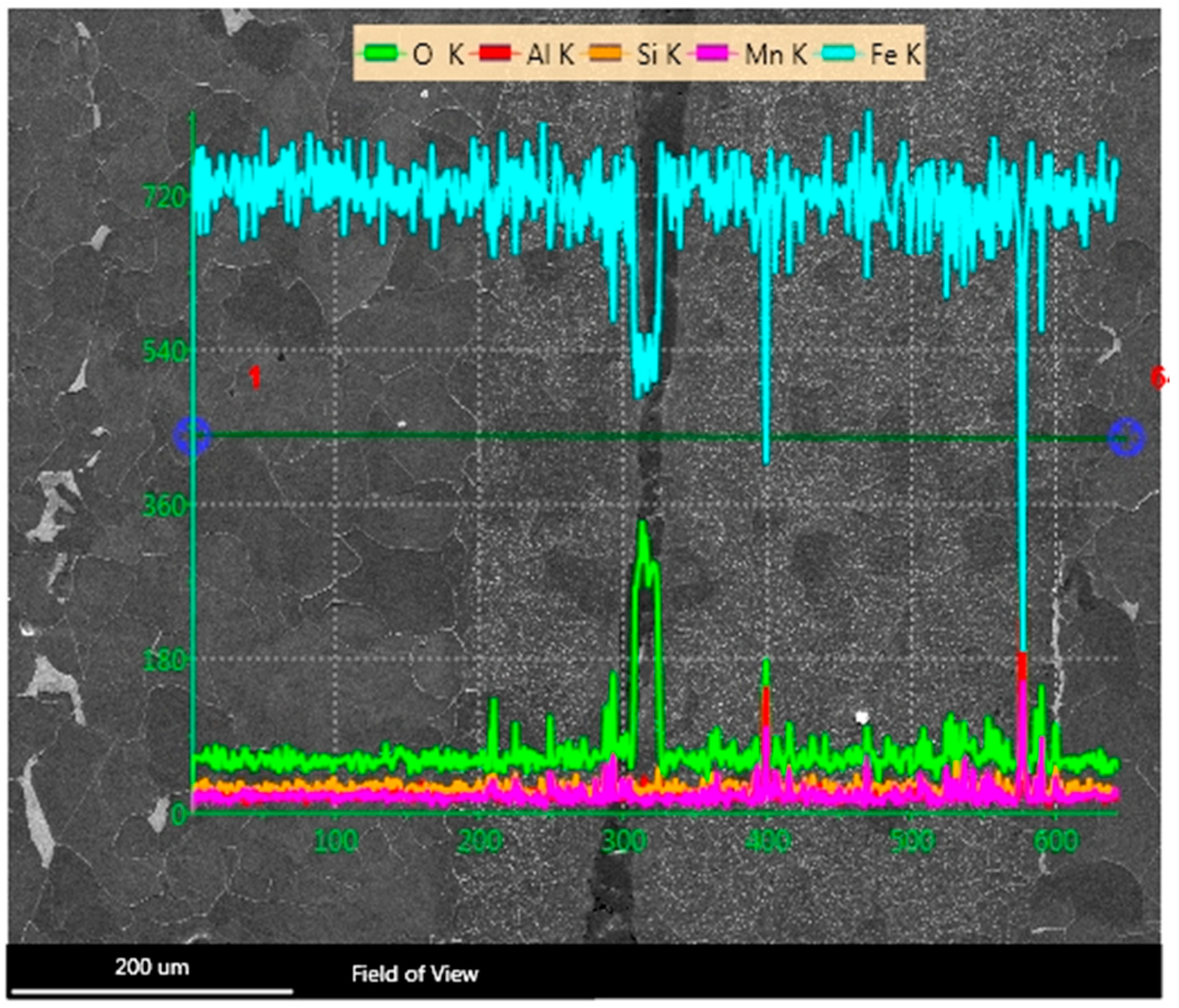
Task: Select the left blue line-scan endpoint circle
Action: (x=192, y=436)
